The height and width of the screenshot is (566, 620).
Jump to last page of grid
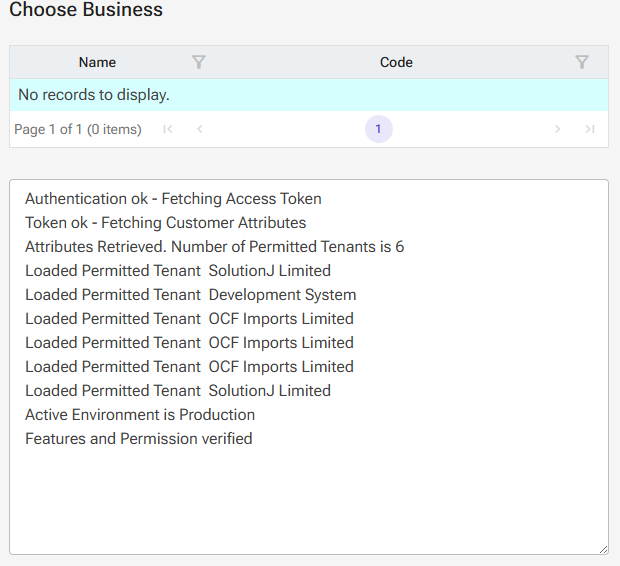(x=590, y=129)
